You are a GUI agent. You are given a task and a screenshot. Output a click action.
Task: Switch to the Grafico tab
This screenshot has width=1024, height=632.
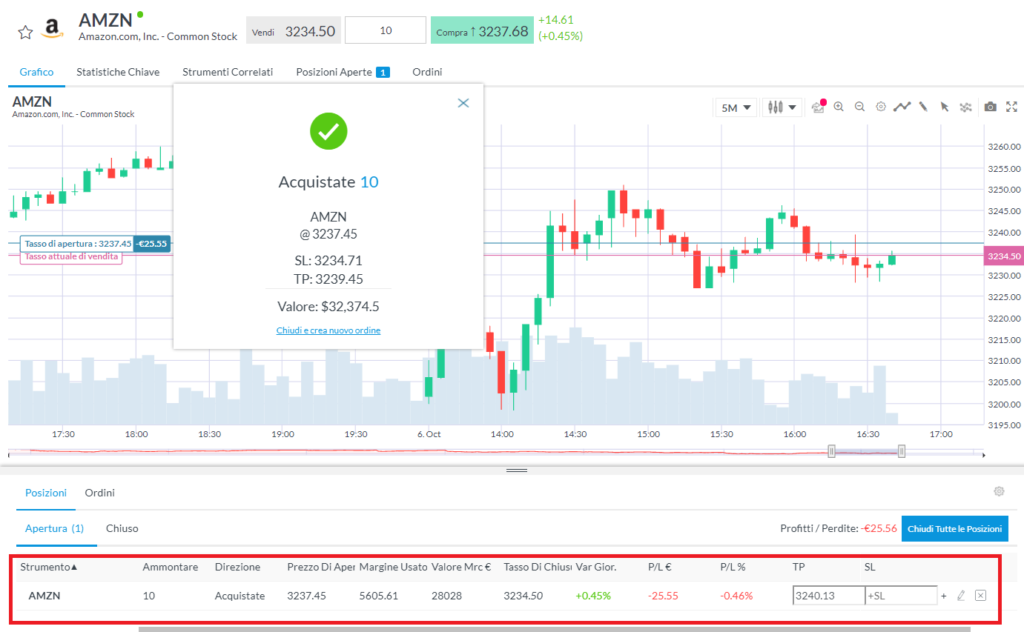point(37,72)
